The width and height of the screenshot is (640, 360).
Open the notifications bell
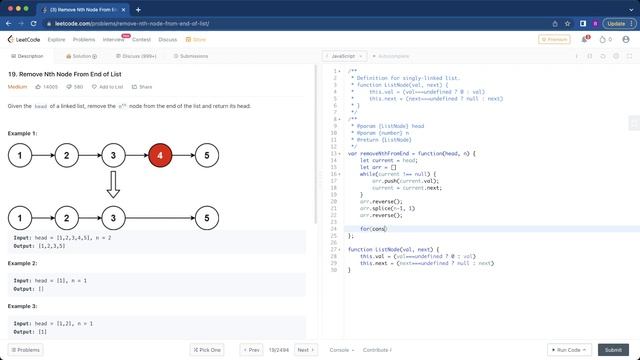pos(584,40)
